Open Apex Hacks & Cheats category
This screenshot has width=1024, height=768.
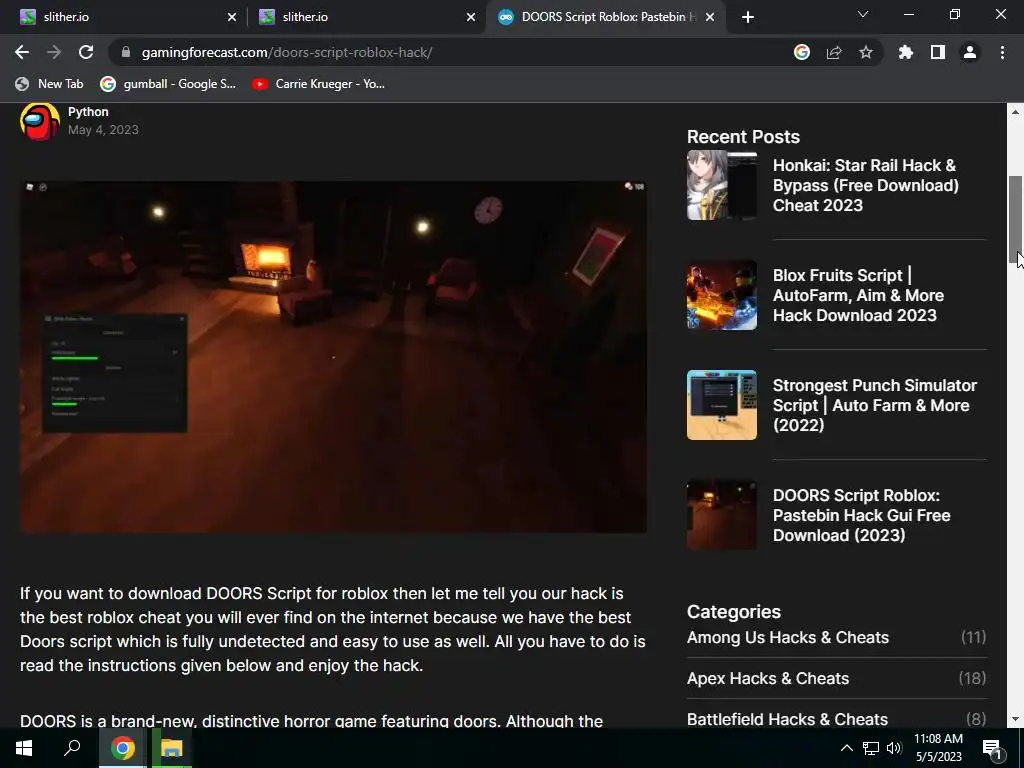point(768,679)
